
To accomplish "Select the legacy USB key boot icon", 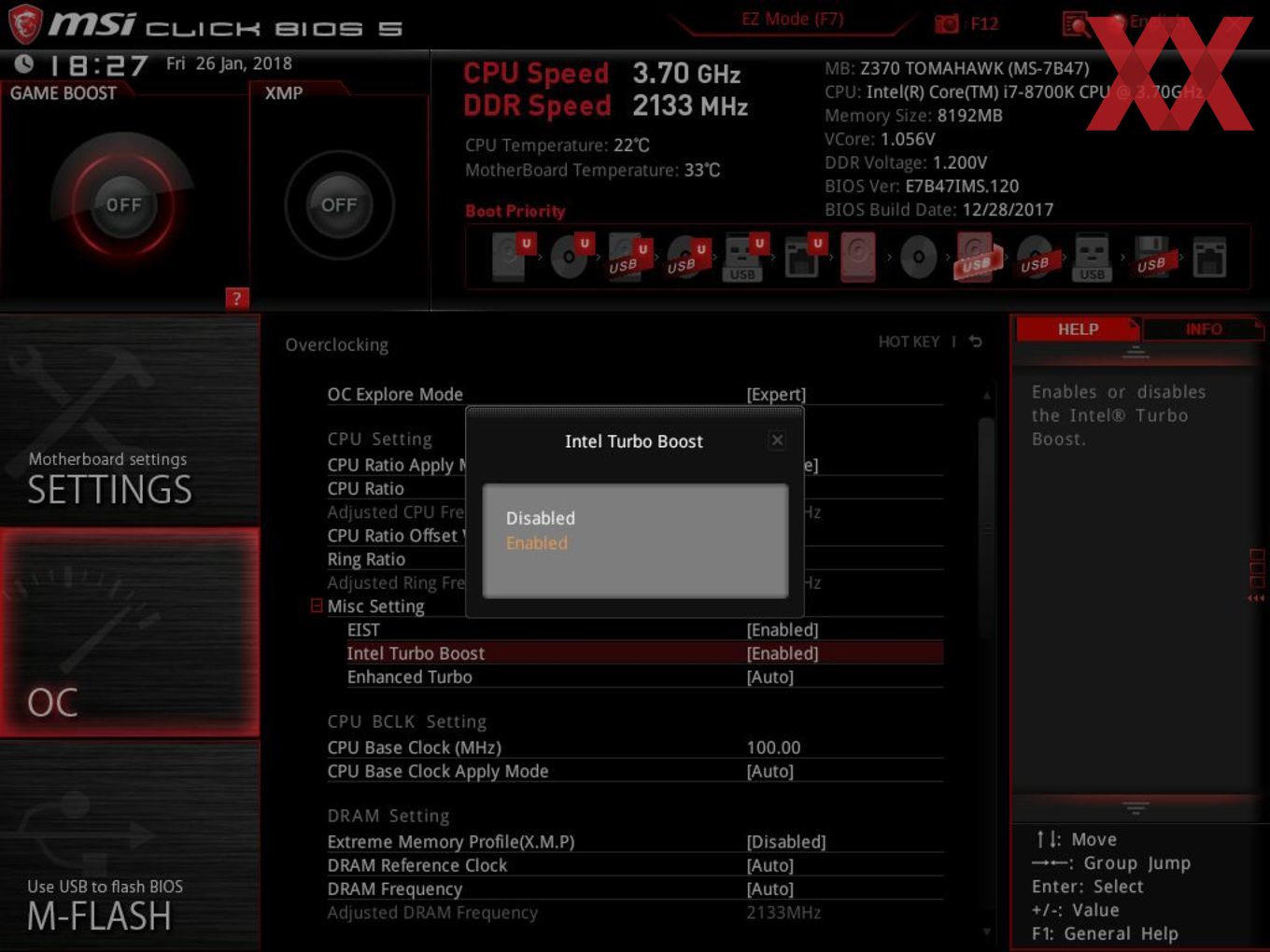I will coord(1092,257).
